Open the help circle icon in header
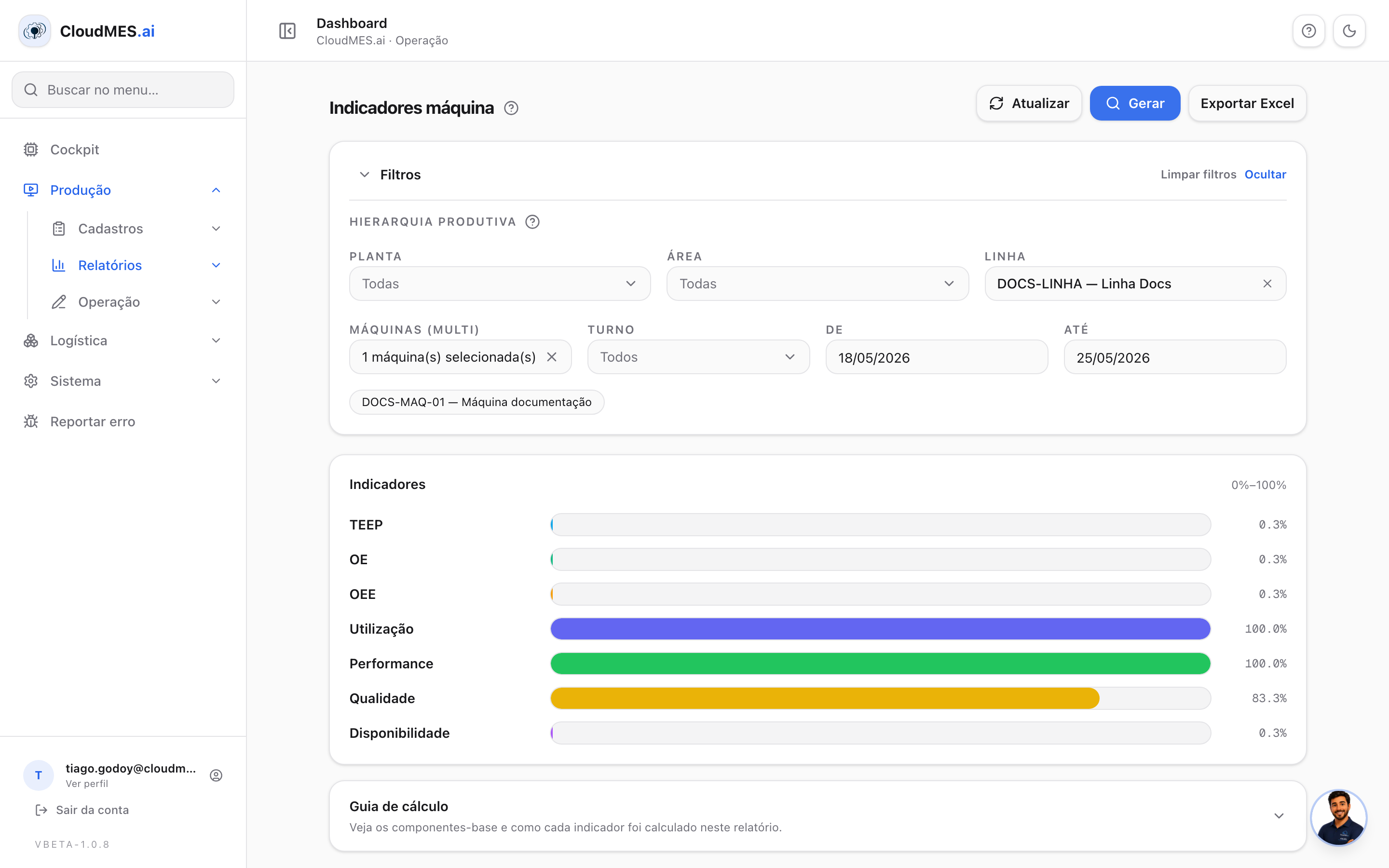Viewport: 1389px width, 868px height. click(1308, 31)
